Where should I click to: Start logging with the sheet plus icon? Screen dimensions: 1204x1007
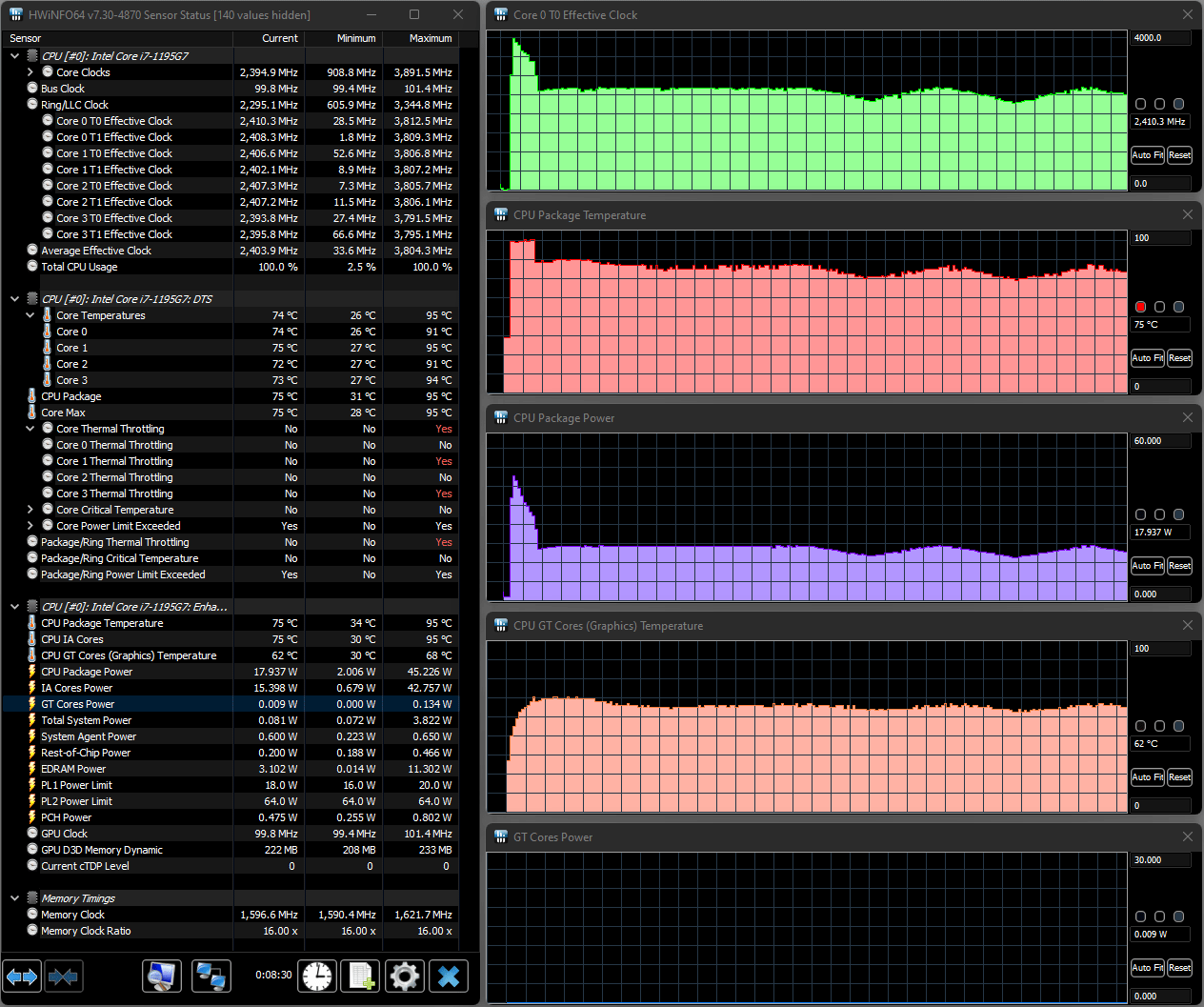point(361,977)
